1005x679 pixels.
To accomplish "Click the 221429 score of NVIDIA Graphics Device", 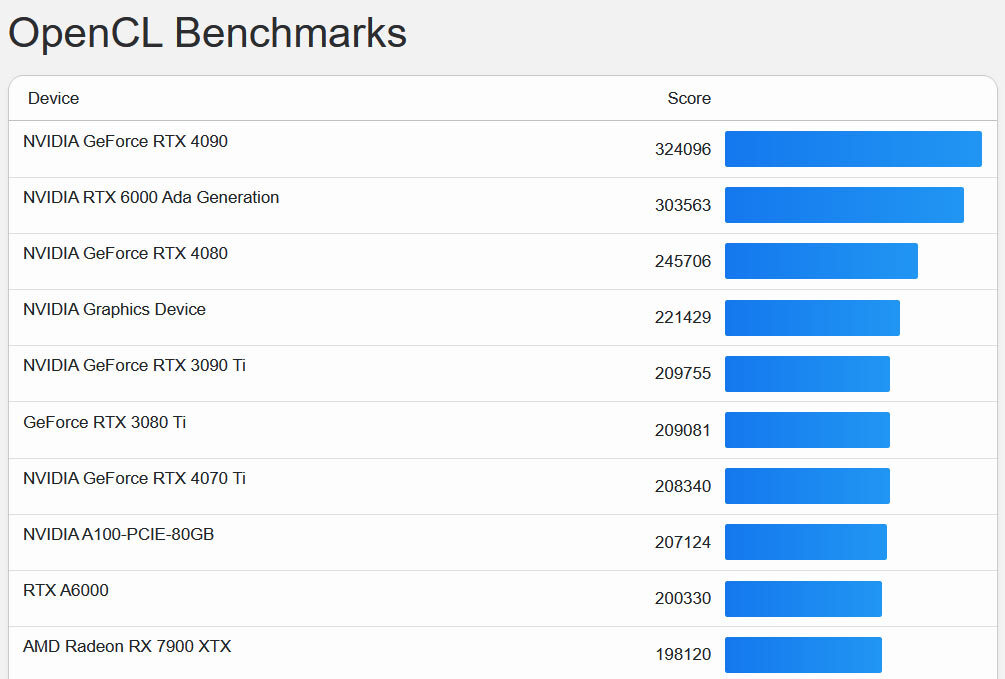I will tap(683, 318).
